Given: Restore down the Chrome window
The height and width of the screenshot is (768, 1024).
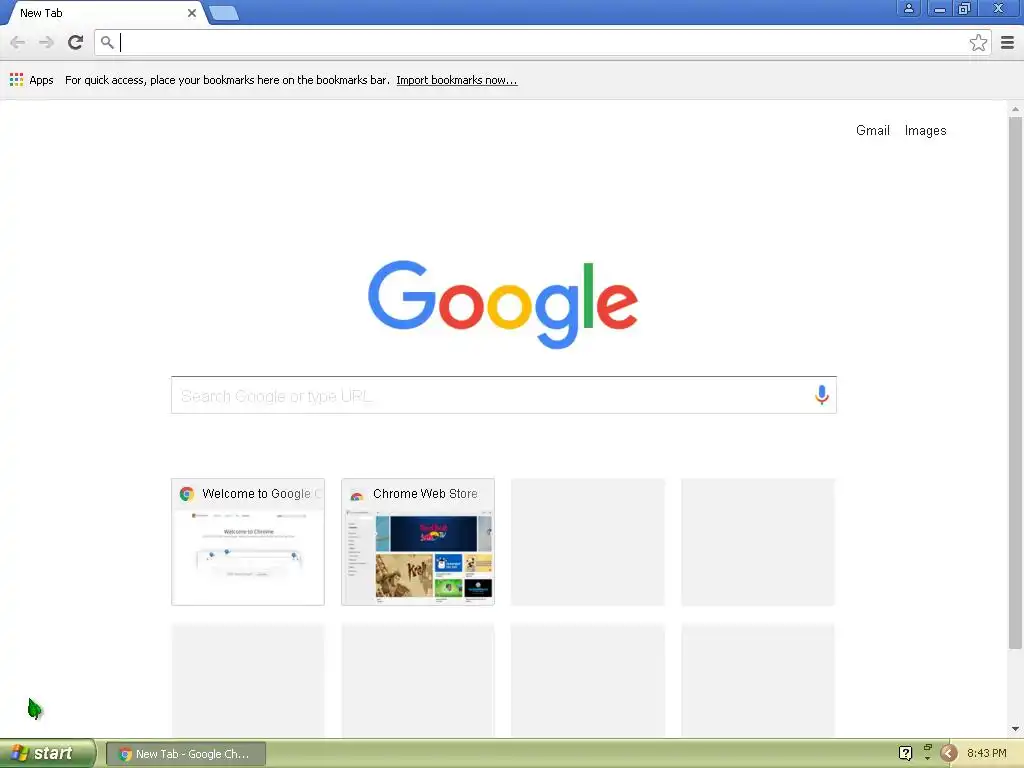Looking at the screenshot, I should point(964,8).
